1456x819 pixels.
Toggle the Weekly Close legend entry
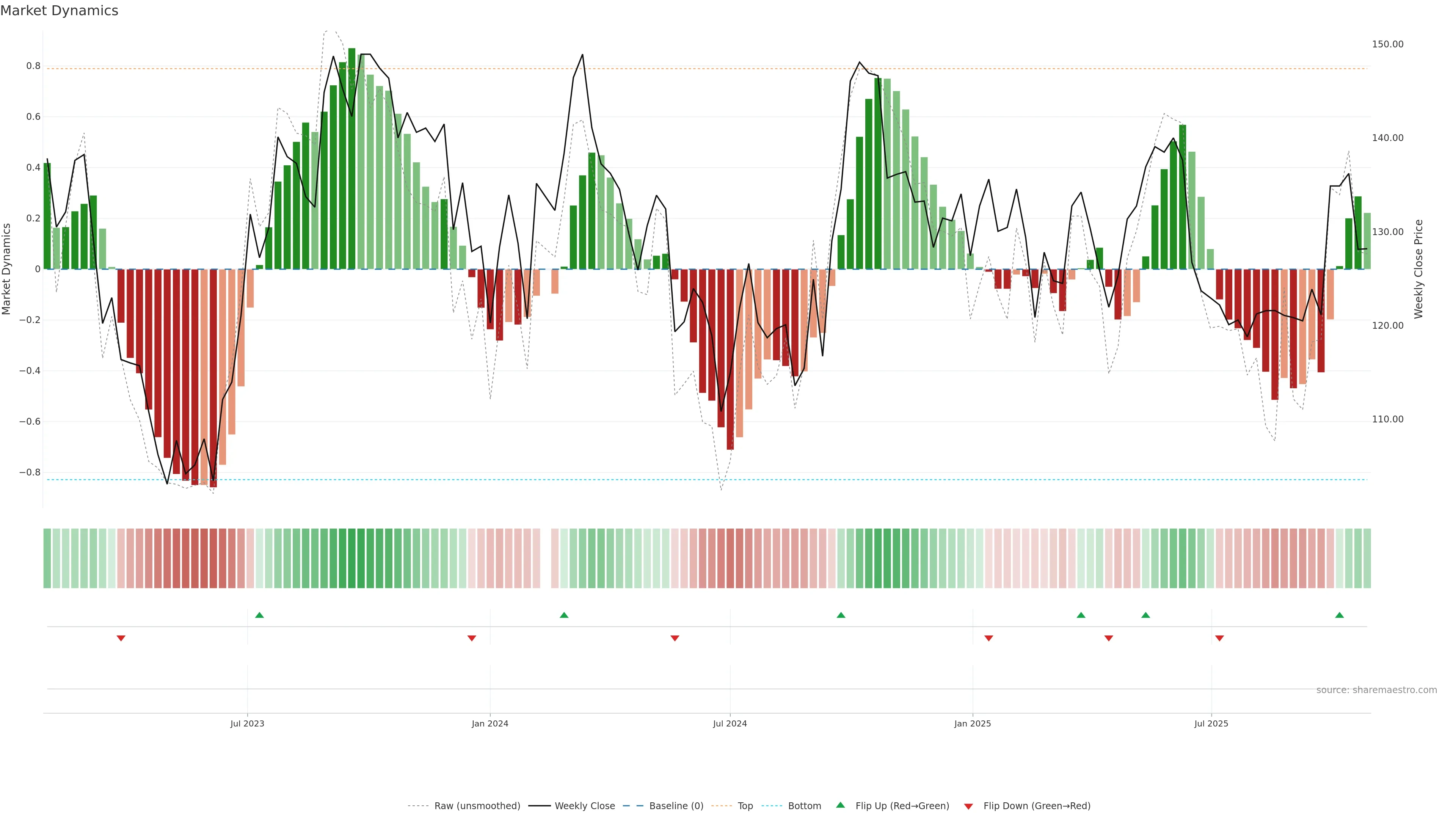coord(584,806)
